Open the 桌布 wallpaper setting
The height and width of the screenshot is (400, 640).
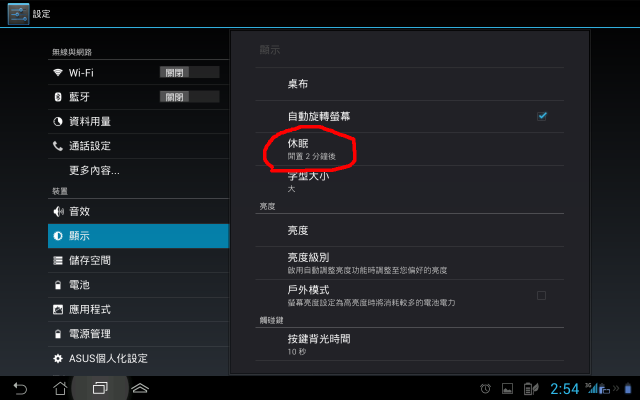point(409,84)
